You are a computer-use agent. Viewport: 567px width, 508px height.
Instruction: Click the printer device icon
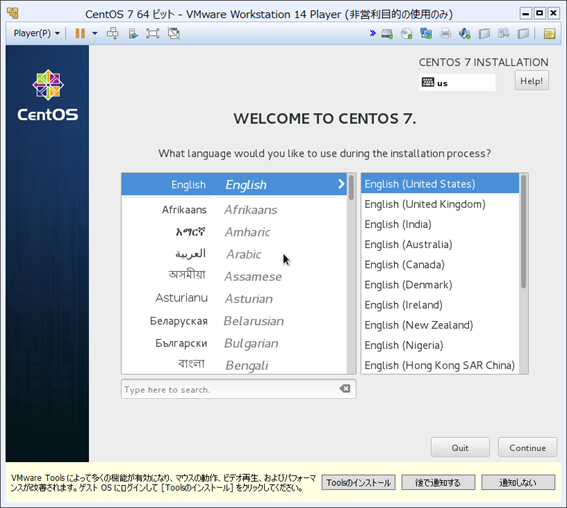pos(446,34)
